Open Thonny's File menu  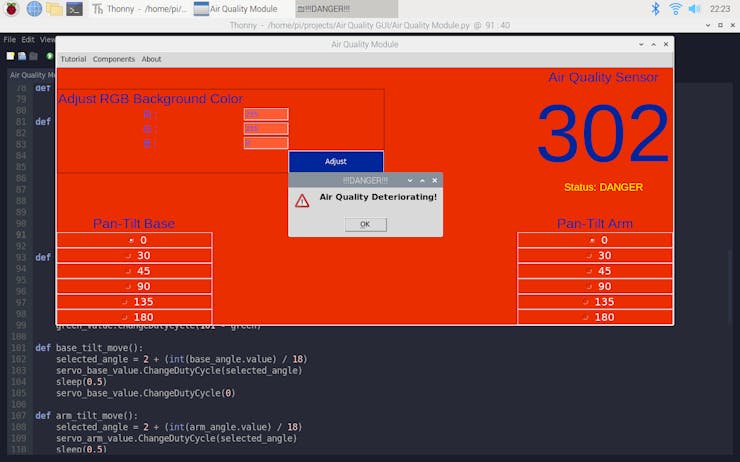point(9,40)
